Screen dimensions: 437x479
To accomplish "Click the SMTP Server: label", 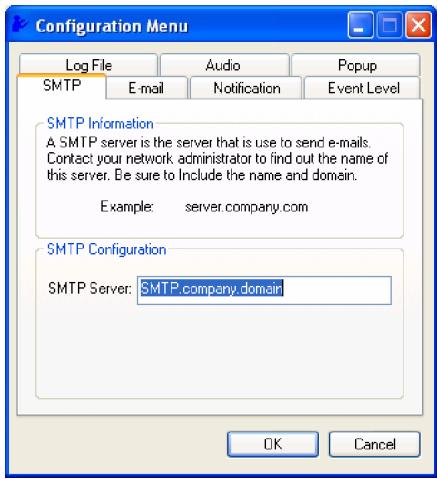I will (x=90, y=288).
